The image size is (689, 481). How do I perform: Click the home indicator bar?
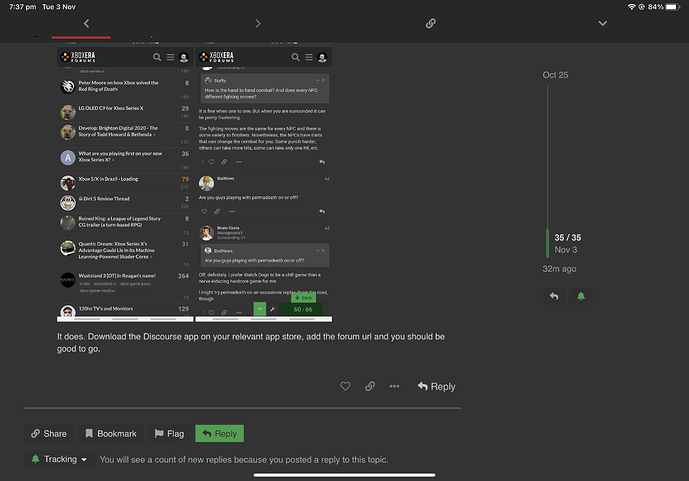pos(344,475)
